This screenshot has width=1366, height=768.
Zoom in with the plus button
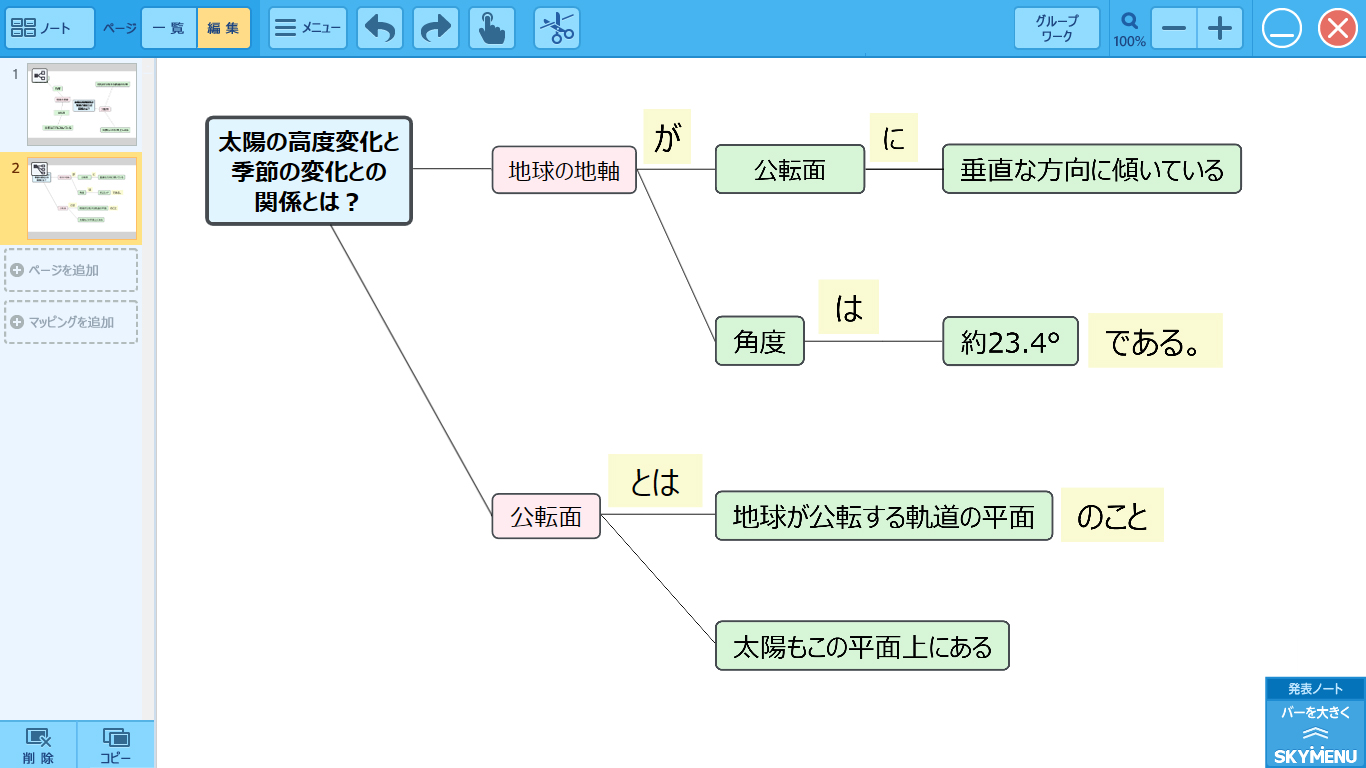(x=1220, y=28)
